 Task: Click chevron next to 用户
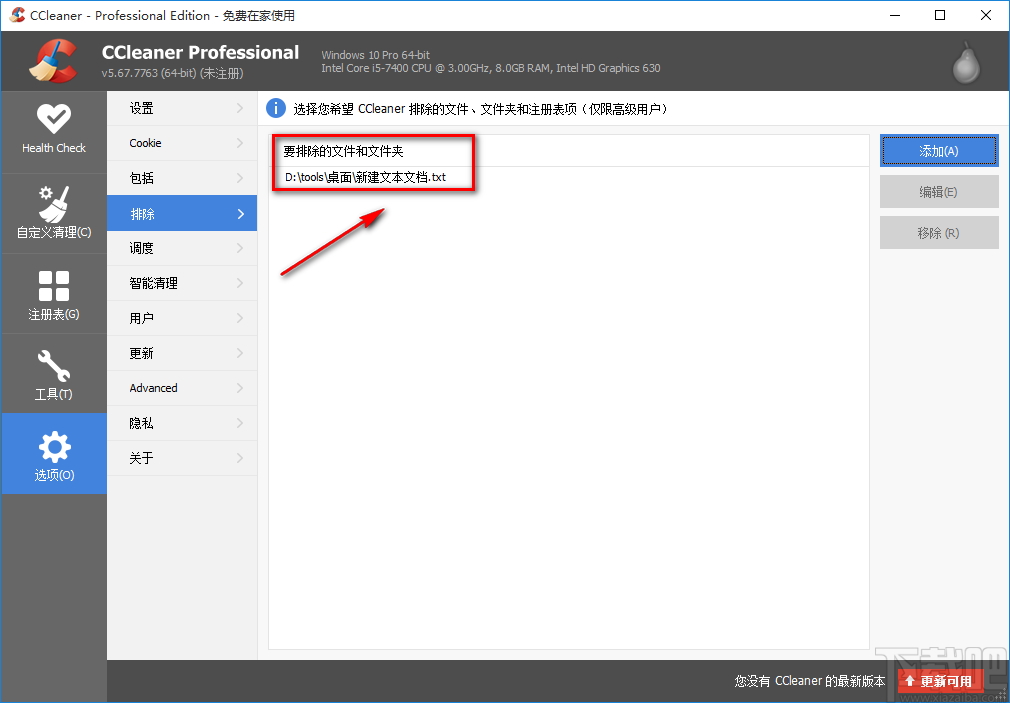pos(240,318)
